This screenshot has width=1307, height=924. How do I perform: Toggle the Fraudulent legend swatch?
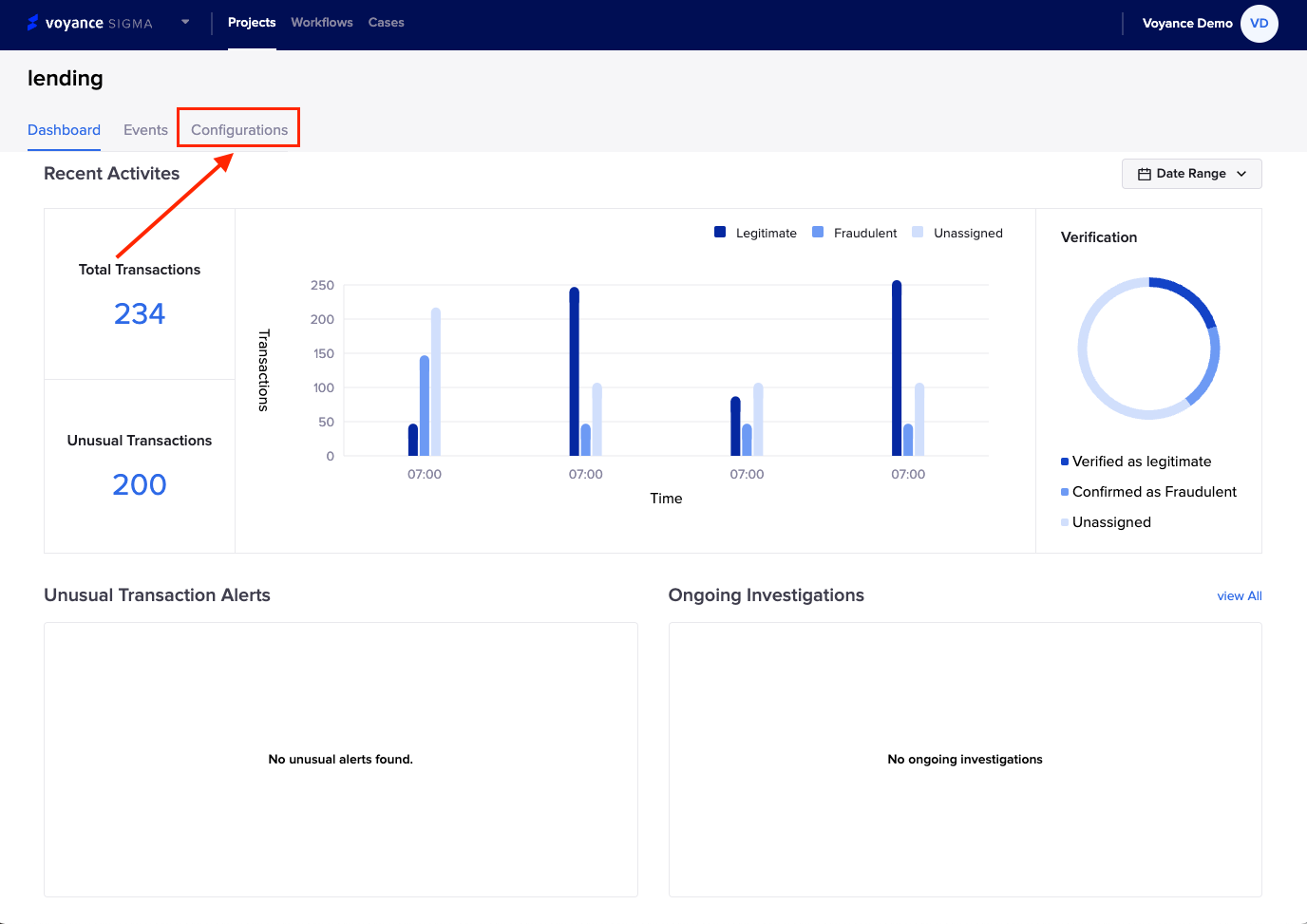(x=818, y=232)
